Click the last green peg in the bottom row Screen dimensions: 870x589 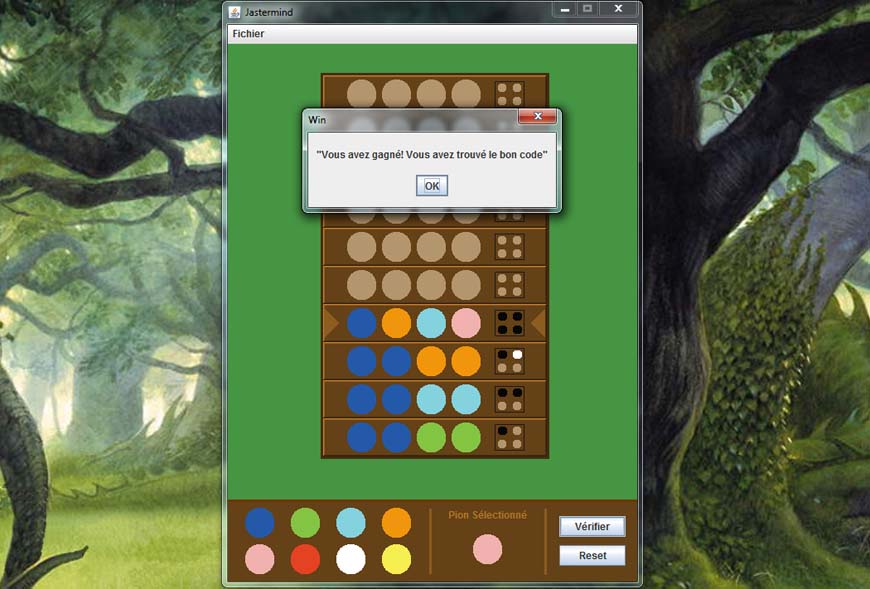(x=466, y=438)
